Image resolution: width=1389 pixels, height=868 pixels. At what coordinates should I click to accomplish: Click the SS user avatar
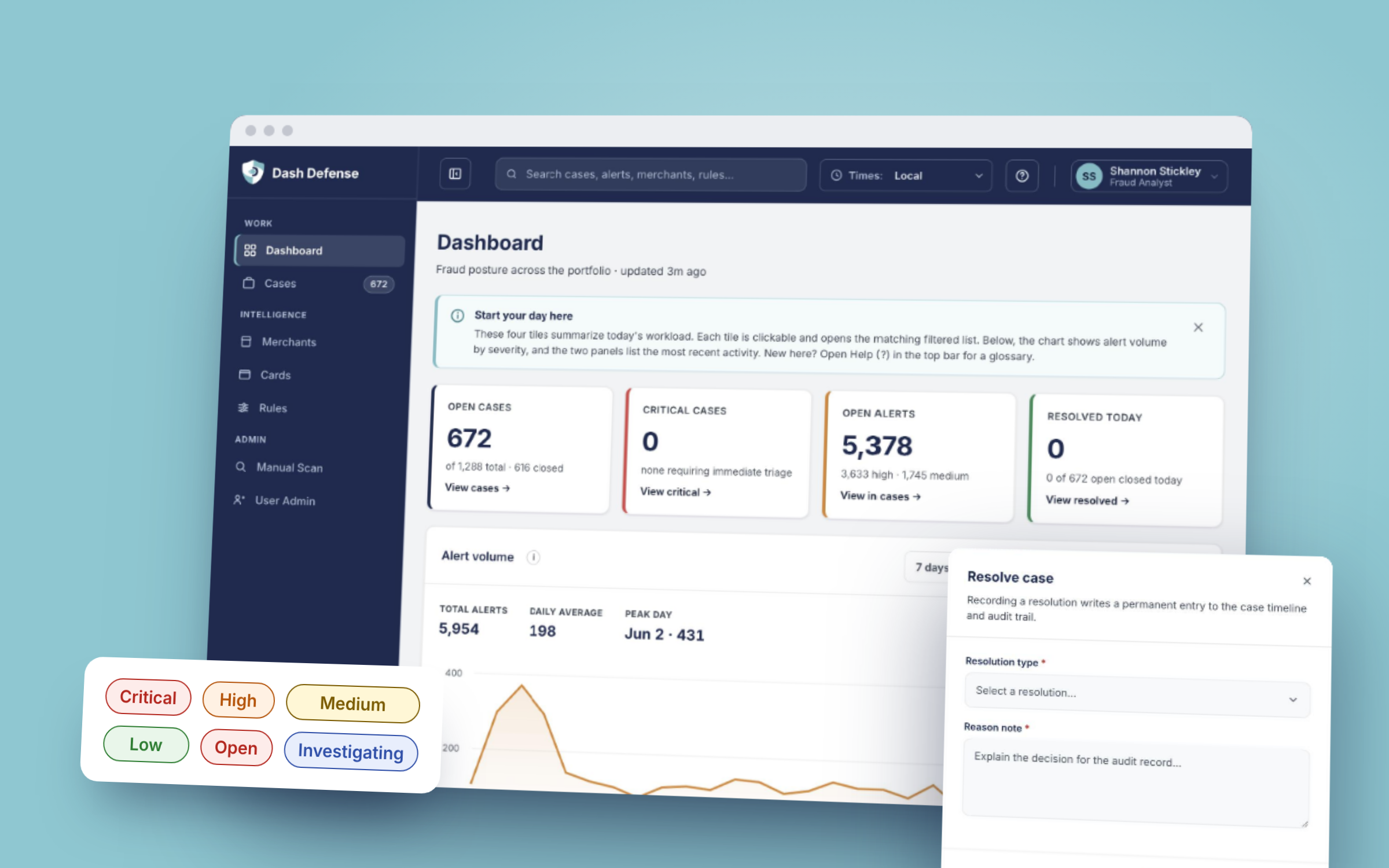pyautogui.click(x=1089, y=176)
